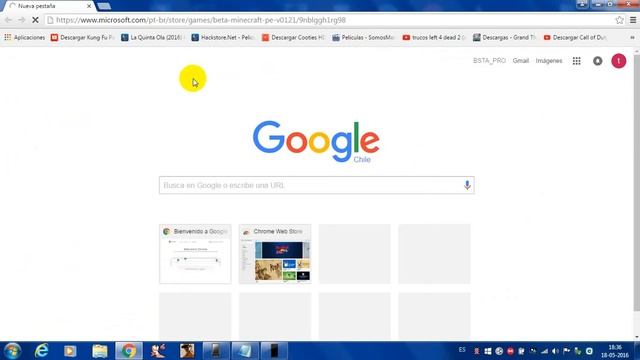
Task: Open the Chrome hamburger menu
Action: tap(633, 20)
